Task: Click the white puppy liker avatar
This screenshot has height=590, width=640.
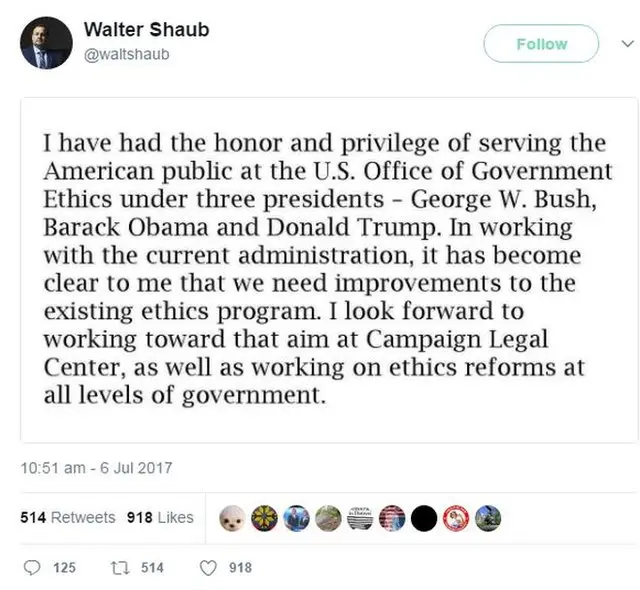Action: coord(233,517)
